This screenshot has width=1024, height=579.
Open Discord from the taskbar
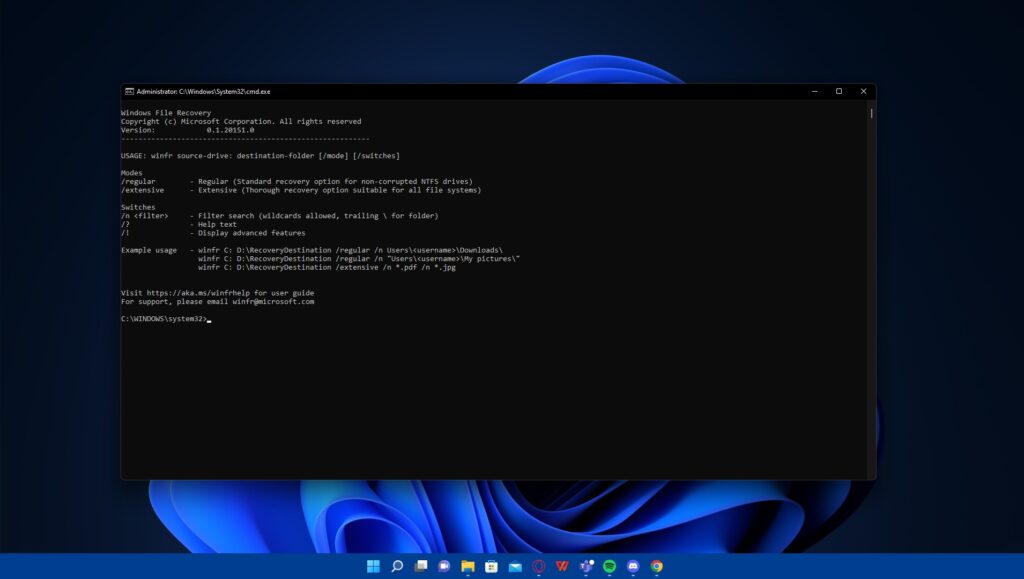click(x=633, y=566)
